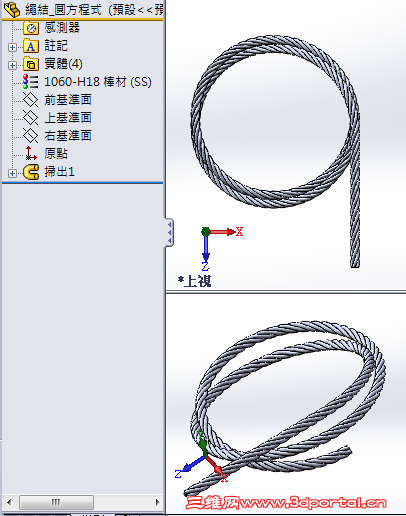Click the sweep feature icon beside 掃出1
Screen dimensions: 406x516
(31, 172)
